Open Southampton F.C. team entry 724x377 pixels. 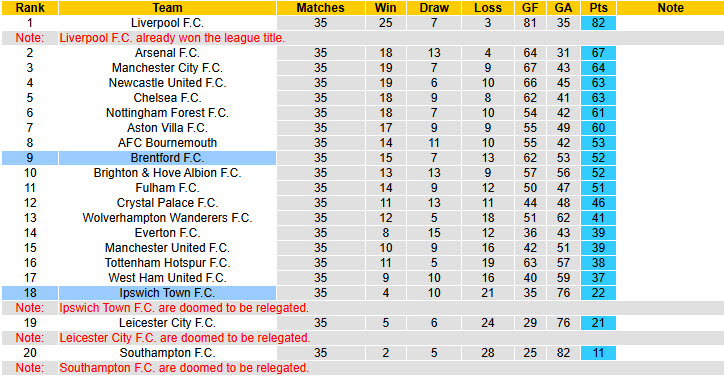pos(167,353)
